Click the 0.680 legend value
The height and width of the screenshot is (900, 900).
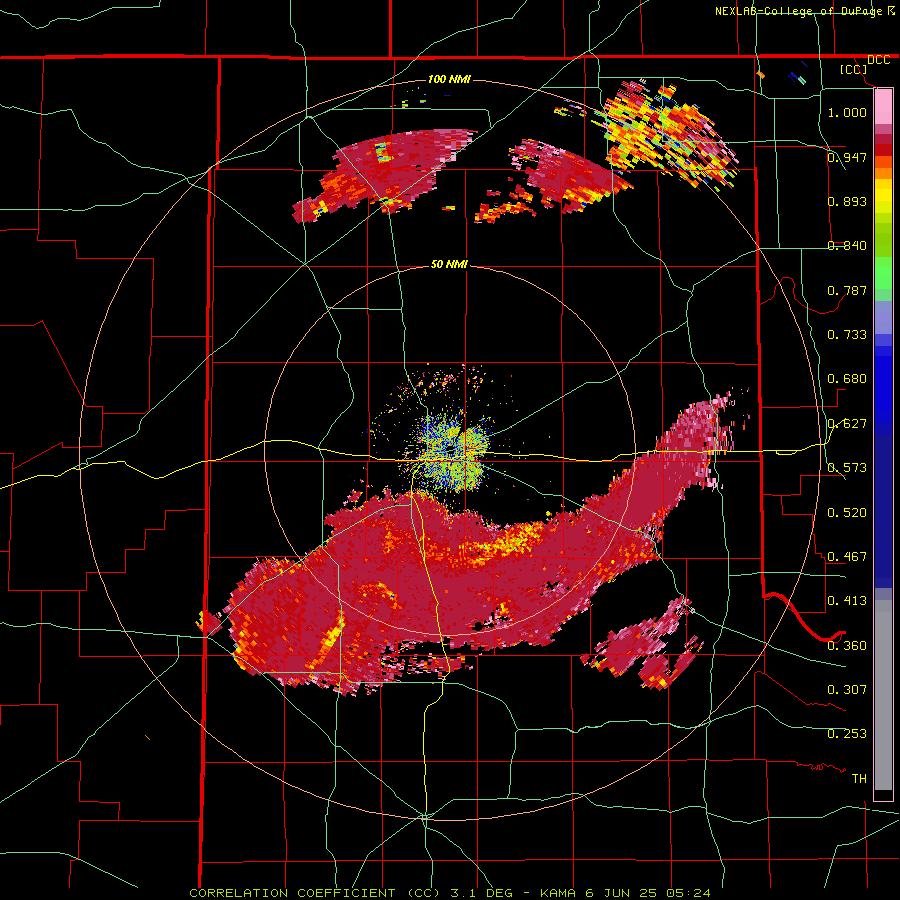click(x=847, y=379)
